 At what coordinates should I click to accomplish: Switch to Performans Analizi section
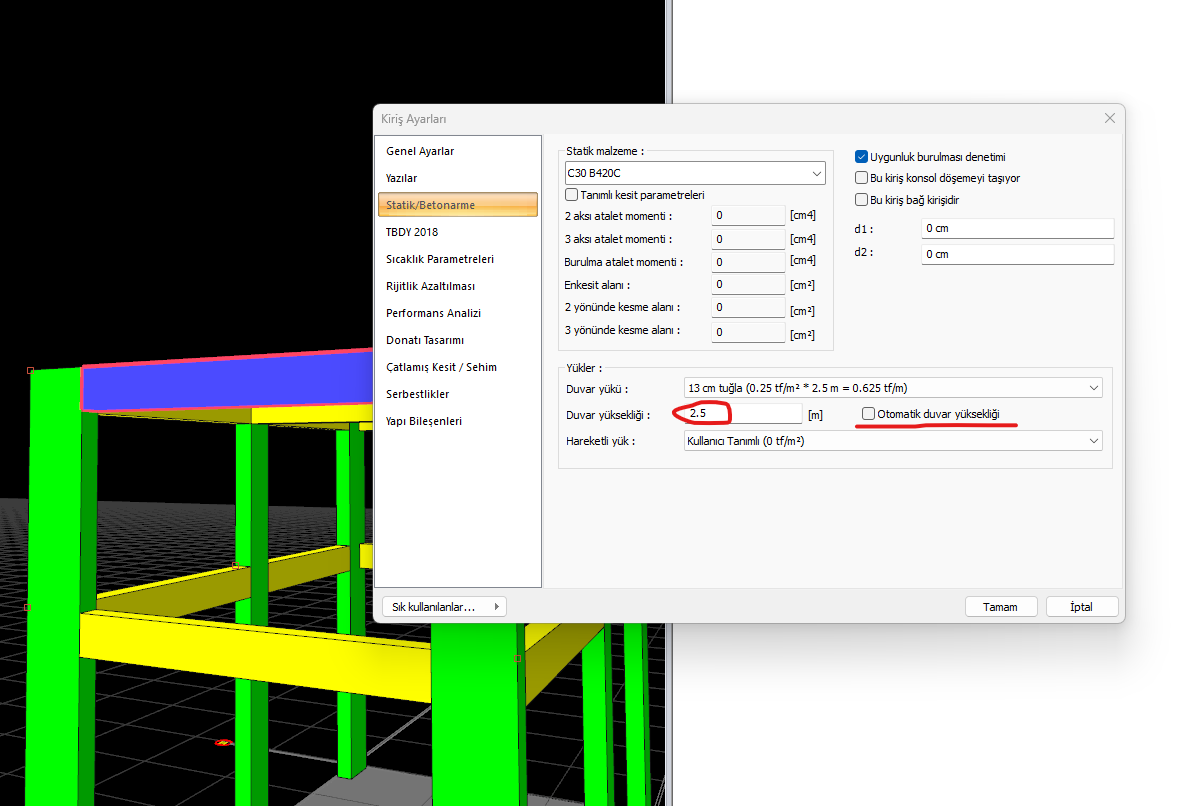(x=433, y=313)
